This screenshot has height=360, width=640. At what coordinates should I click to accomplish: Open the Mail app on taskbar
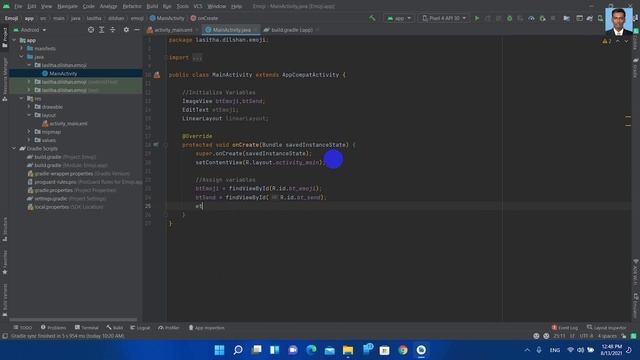pos(329,350)
